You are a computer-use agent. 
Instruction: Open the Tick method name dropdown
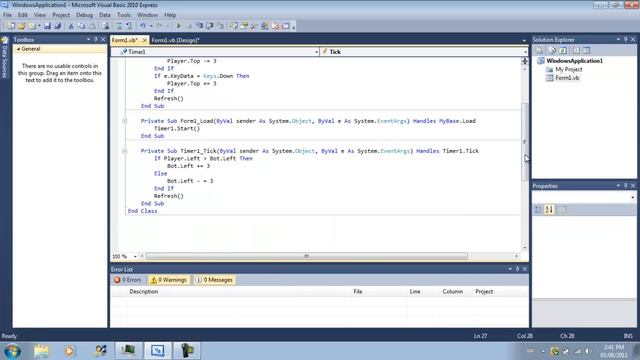[525, 52]
